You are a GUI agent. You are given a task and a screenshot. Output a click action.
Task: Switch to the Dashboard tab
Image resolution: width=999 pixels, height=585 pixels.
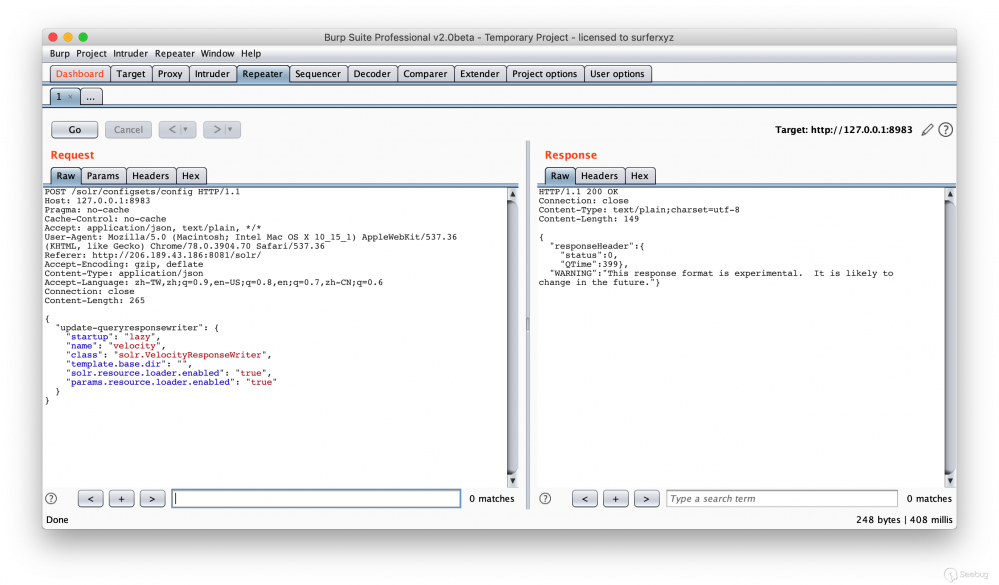79,73
